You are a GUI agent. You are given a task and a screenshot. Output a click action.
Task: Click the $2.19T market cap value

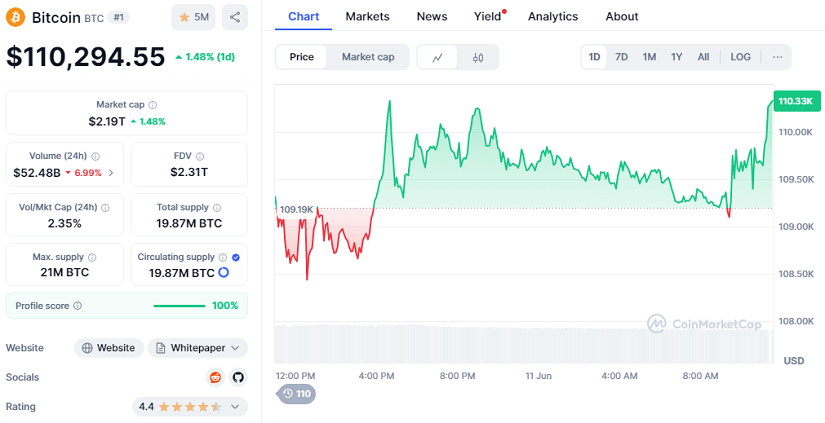coord(107,122)
